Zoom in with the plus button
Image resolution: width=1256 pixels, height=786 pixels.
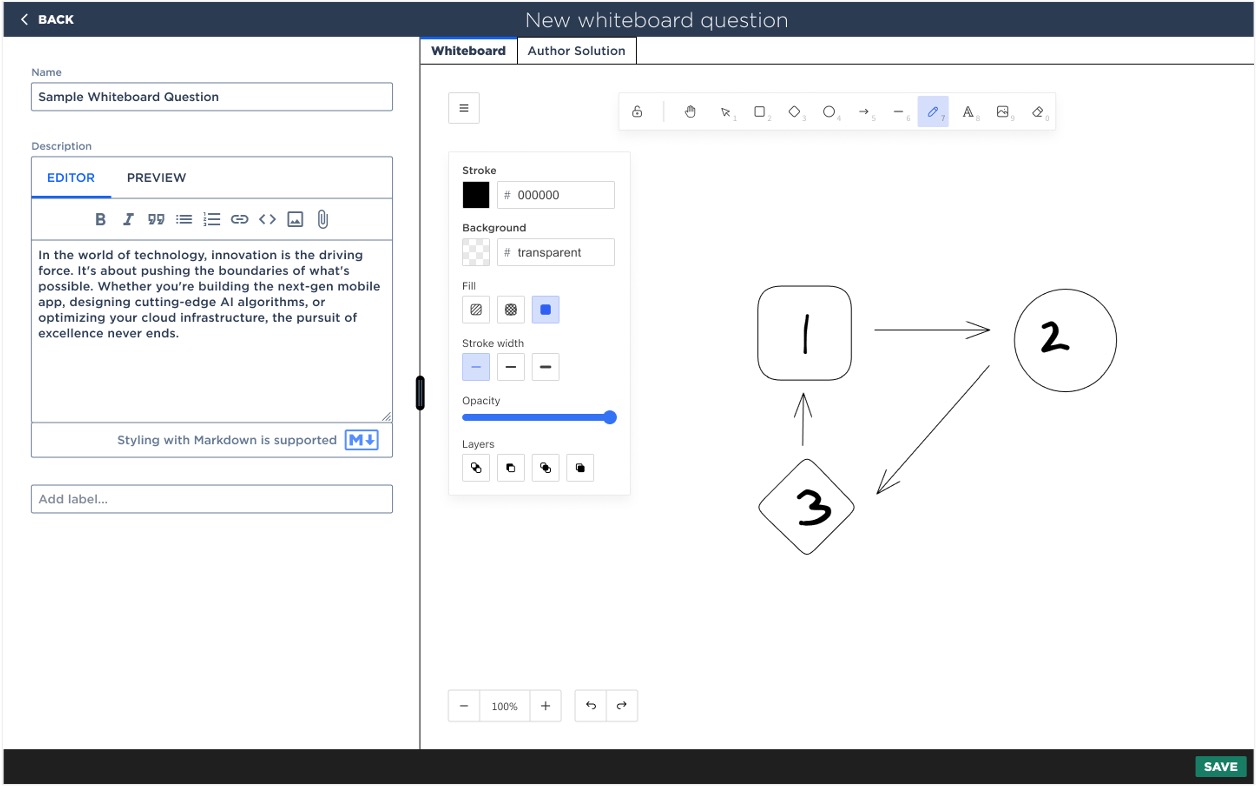(x=545, y=706)
